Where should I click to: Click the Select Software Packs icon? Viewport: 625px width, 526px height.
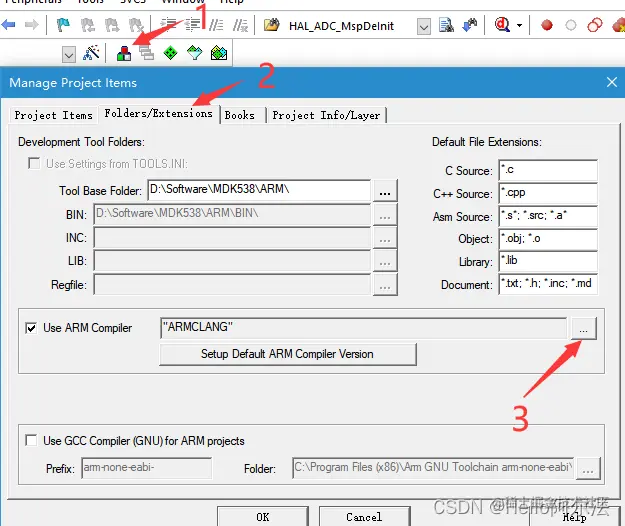click(x=195, y=53)
